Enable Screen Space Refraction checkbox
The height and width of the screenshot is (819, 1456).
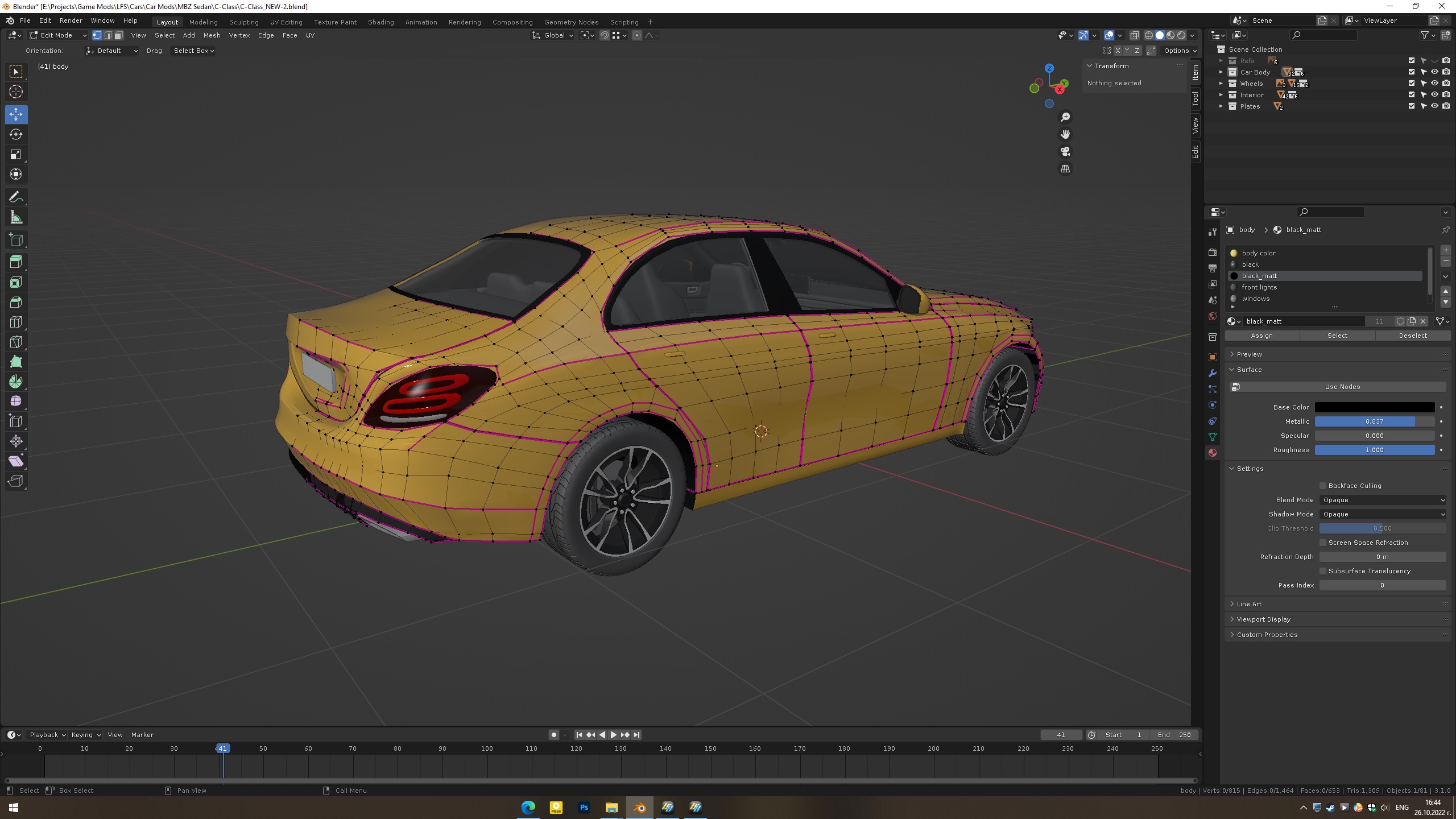point(1323,543)
